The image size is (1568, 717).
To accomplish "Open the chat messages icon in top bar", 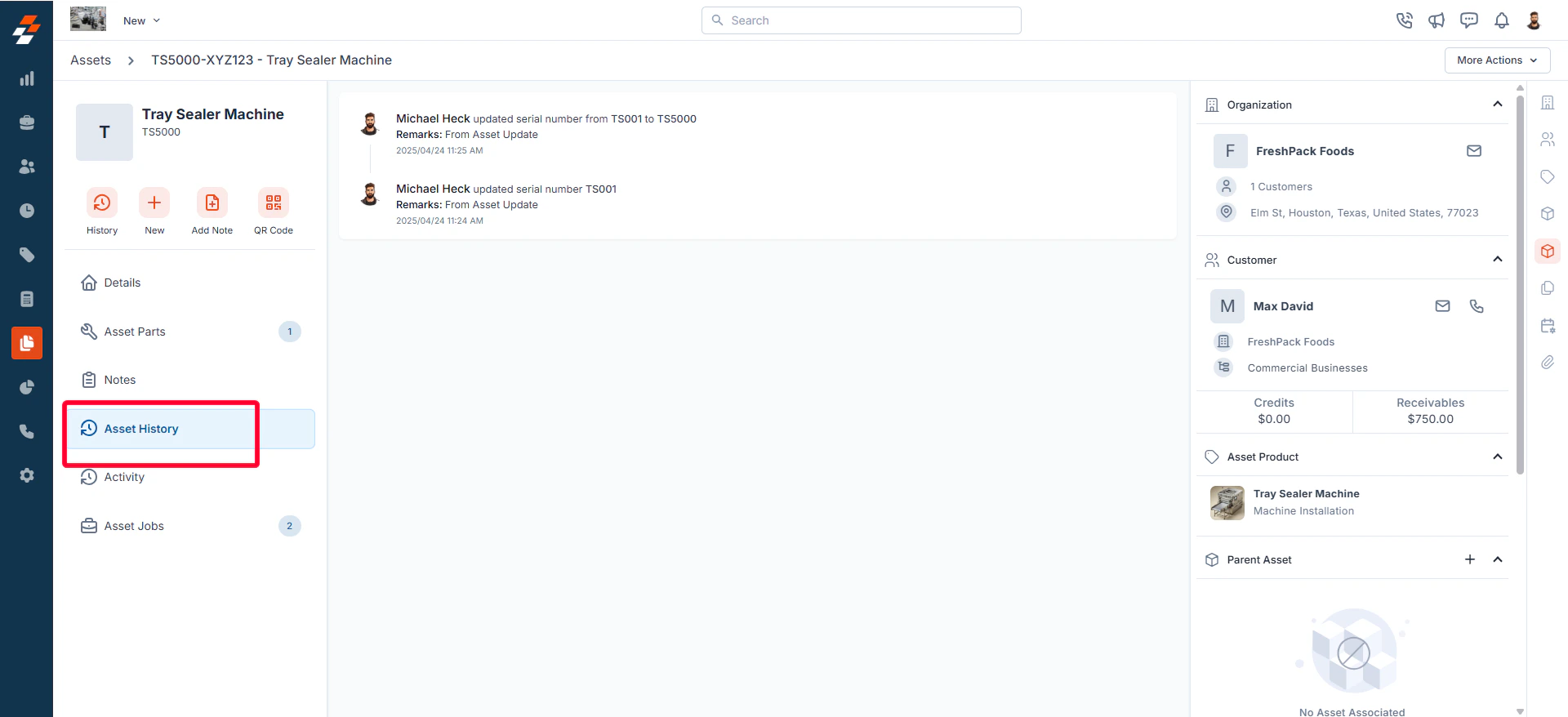I will click(1469, 20).
